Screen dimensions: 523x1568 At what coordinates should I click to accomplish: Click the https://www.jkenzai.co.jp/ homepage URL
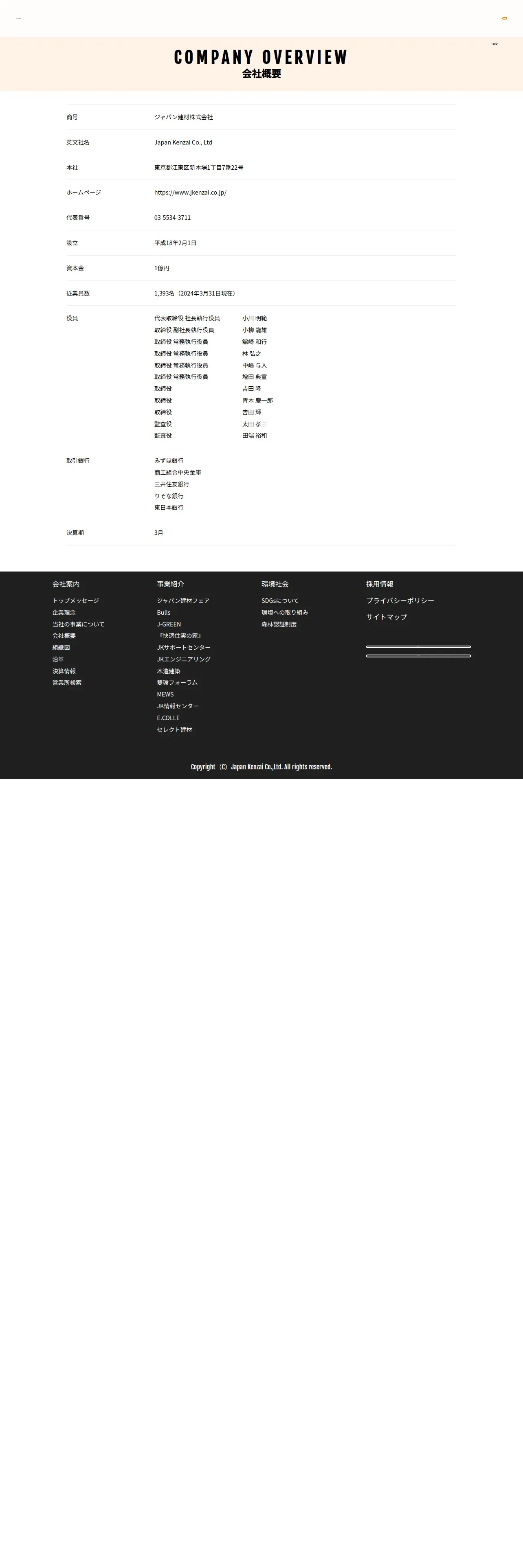click(x=190, y=193)
